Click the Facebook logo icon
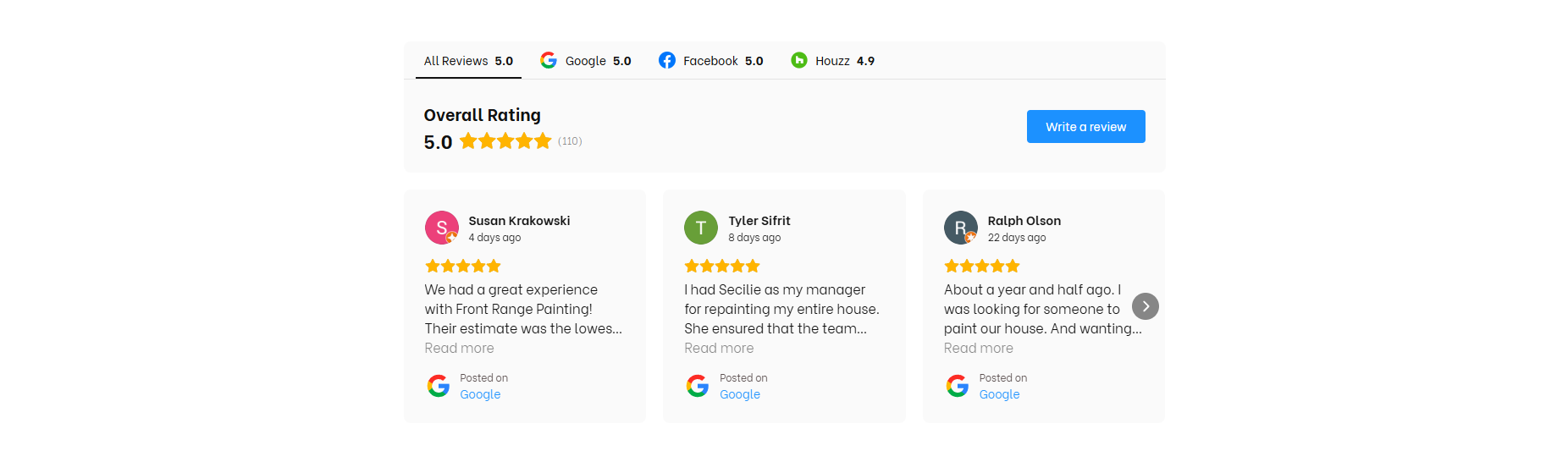This screenshot has height=451, width=1568. [667, 60]
